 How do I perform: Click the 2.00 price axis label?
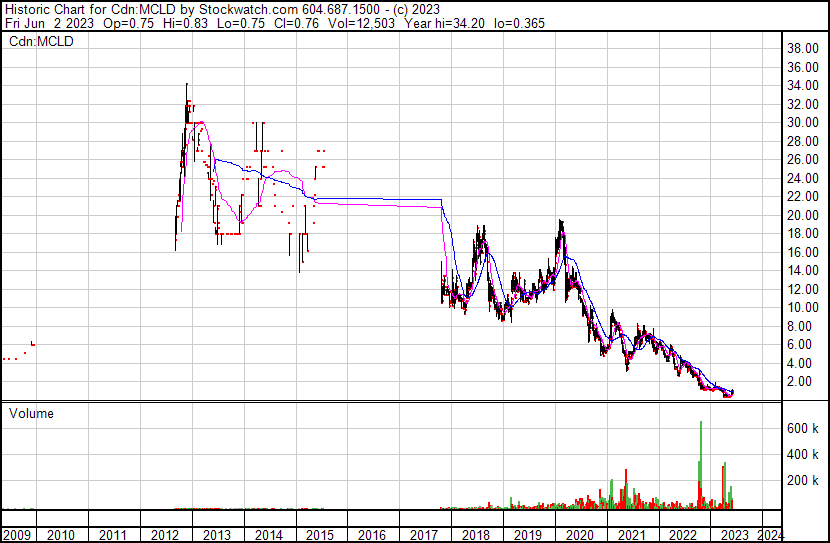(x=804, y=381)
